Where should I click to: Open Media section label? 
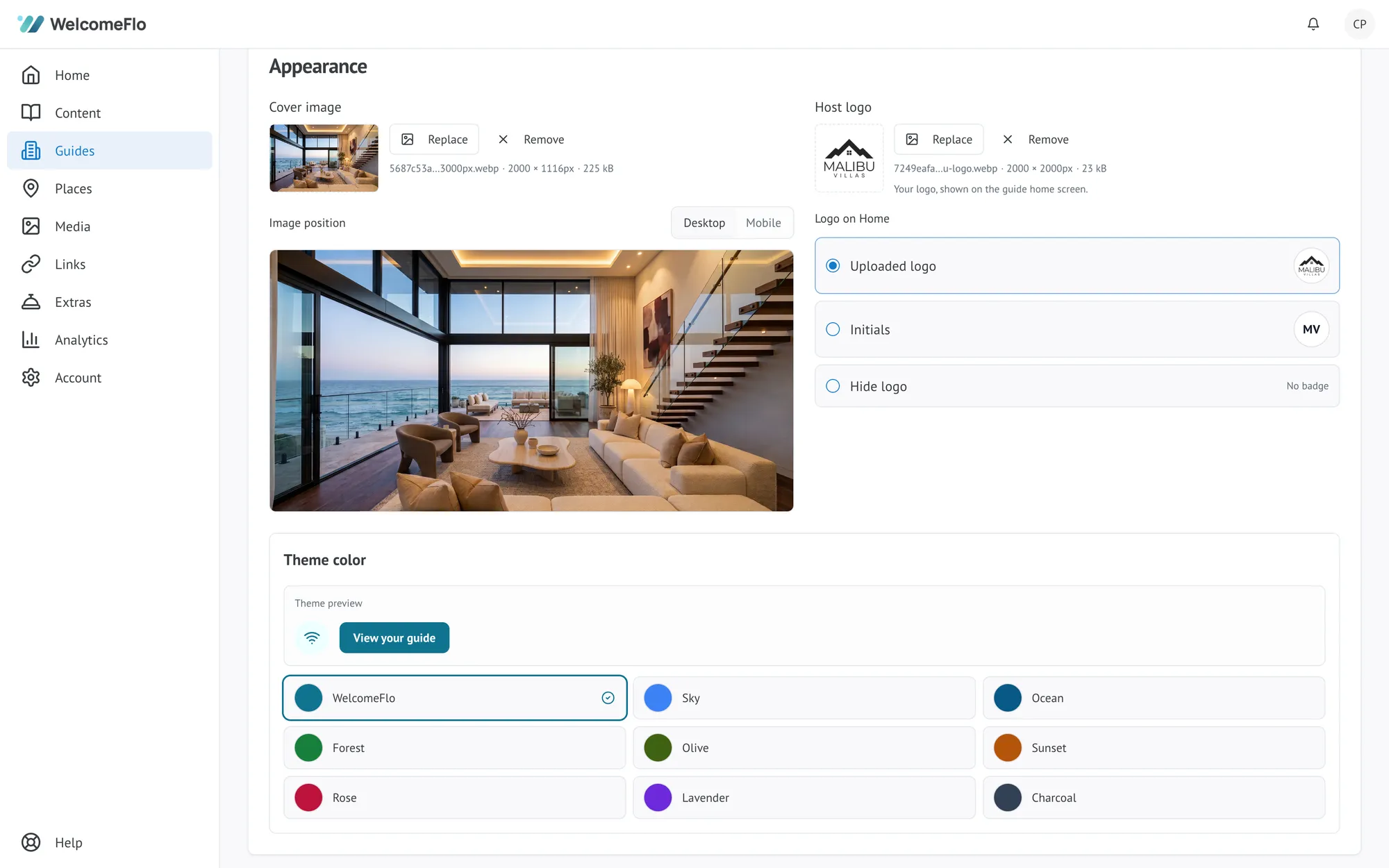pos(72,226)
